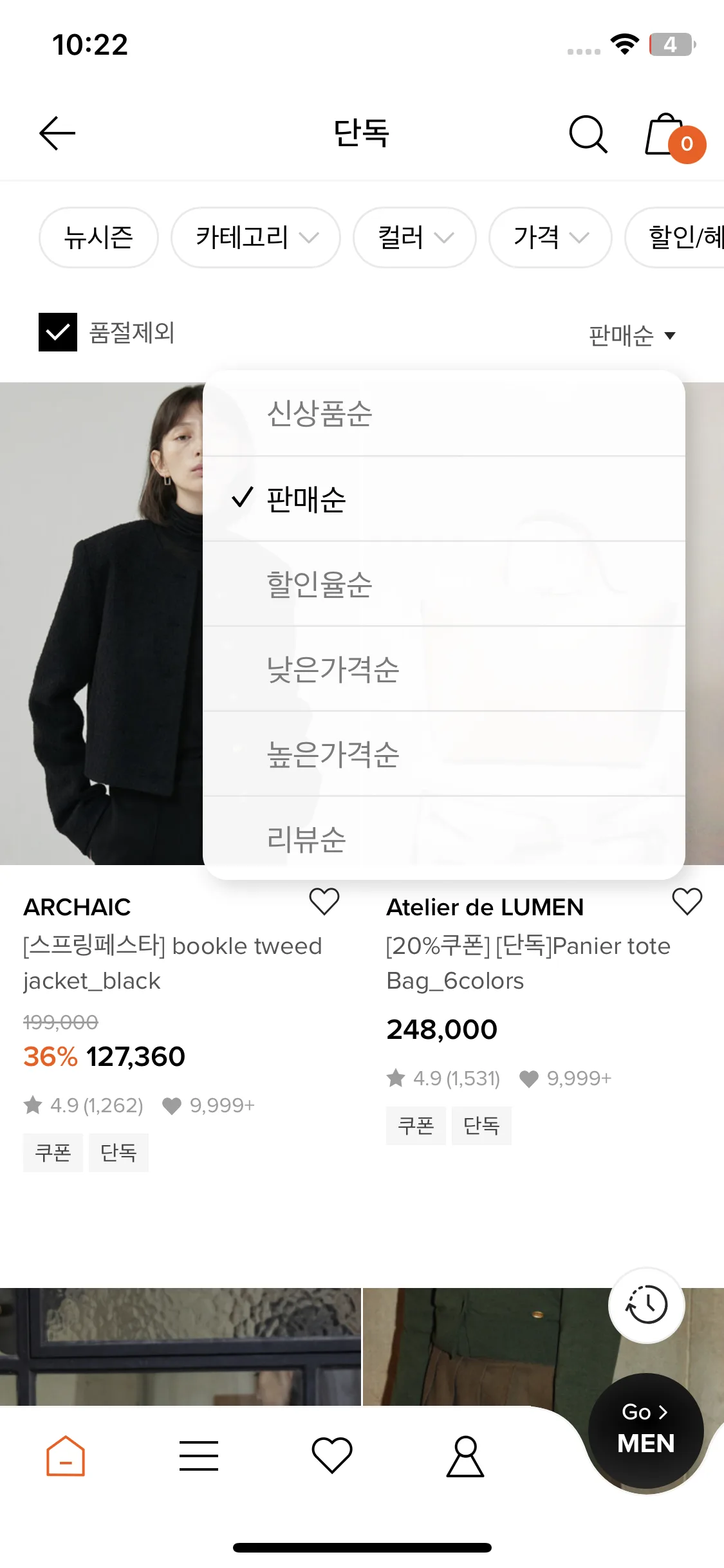Collapse the 판매순 sort dropdown
The height and width of the screenshot is (1568, 724).
[x=632, y=335]
